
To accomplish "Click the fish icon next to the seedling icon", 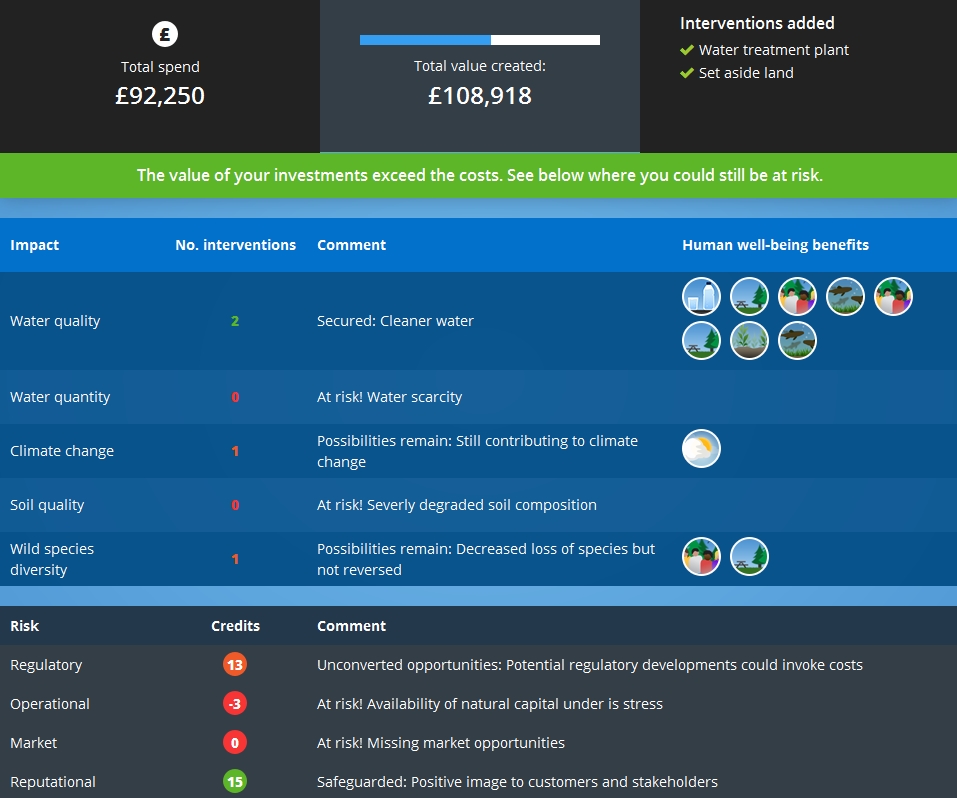I will click(x=798, y=341).
